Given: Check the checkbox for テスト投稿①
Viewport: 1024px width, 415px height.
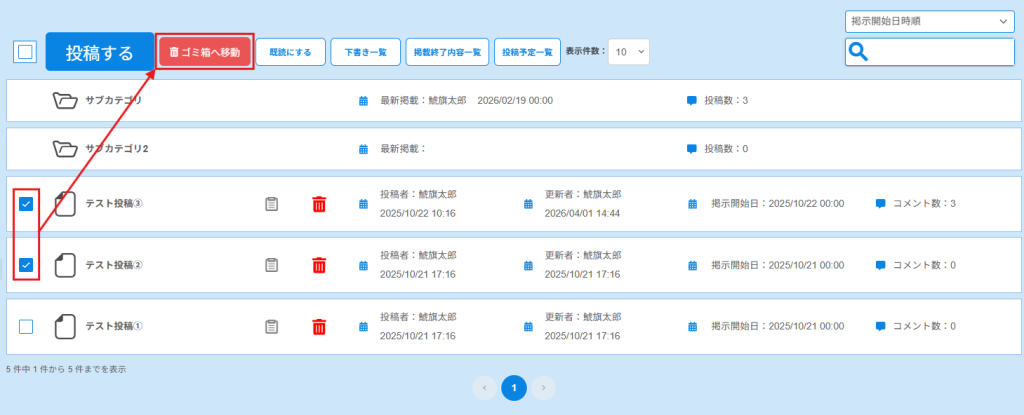Looking at the screenshot, I should click(x=26, y=326).
